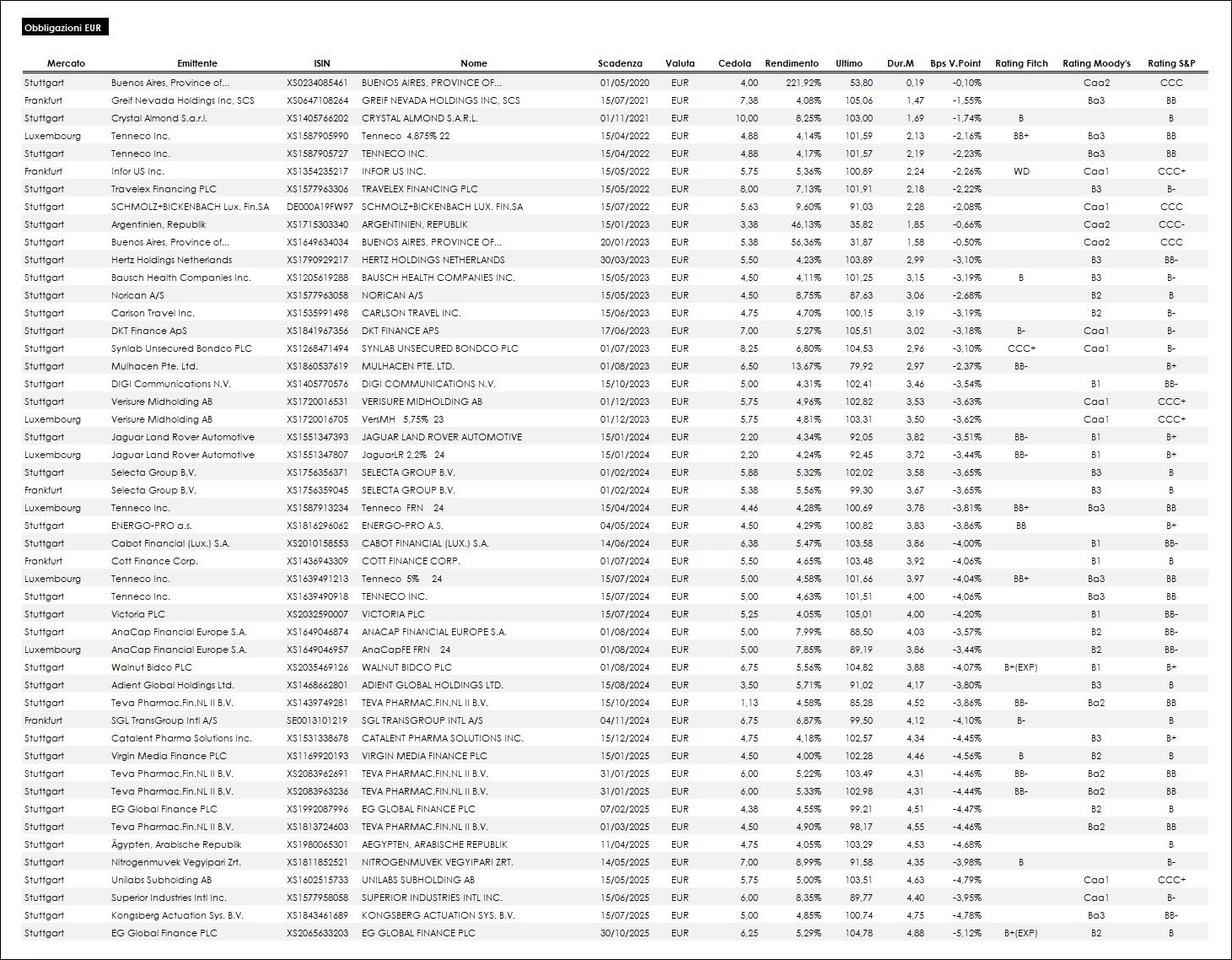Click emittente cell Argentinien, Republik
1232x960 pixels.
(x=159, y=224)
